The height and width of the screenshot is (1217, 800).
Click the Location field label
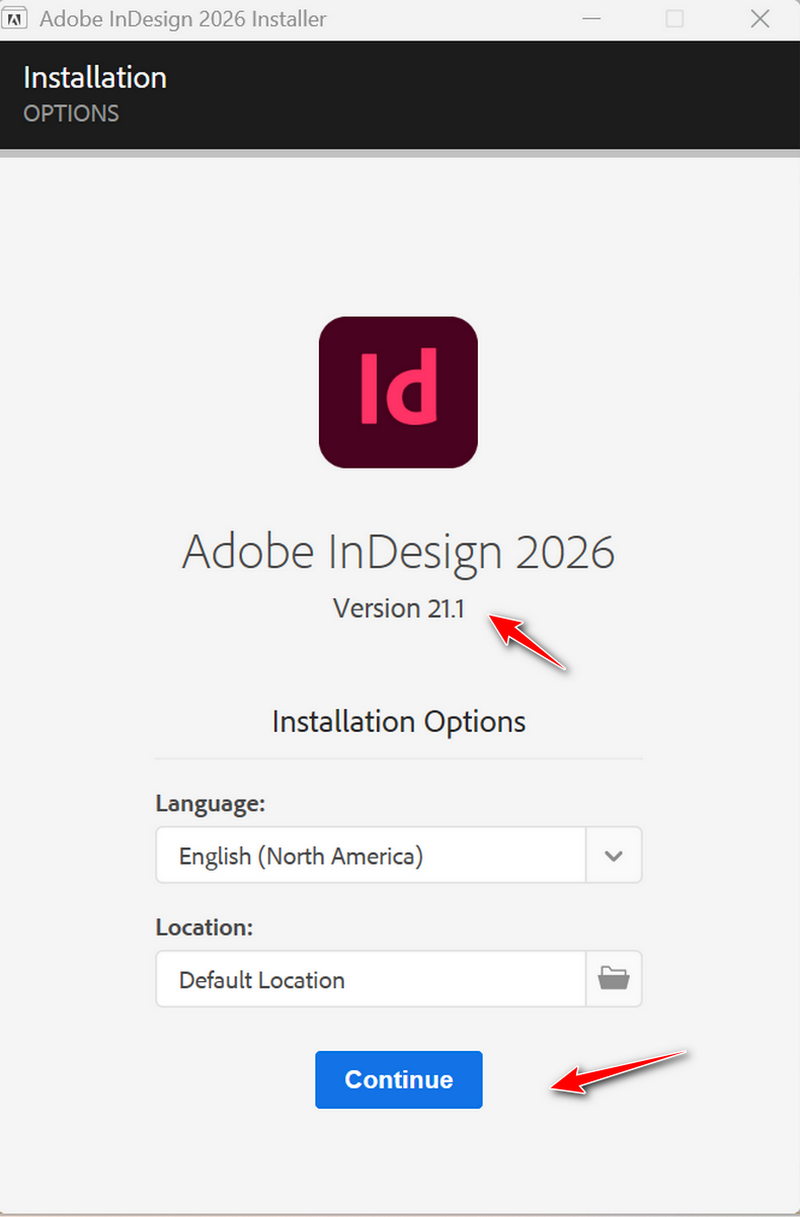click(204, 927)
